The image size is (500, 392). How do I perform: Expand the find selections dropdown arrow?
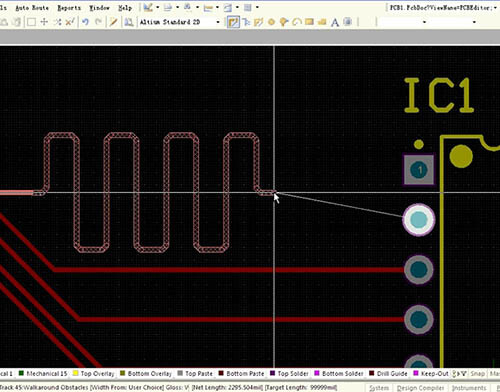click(198, 7)
